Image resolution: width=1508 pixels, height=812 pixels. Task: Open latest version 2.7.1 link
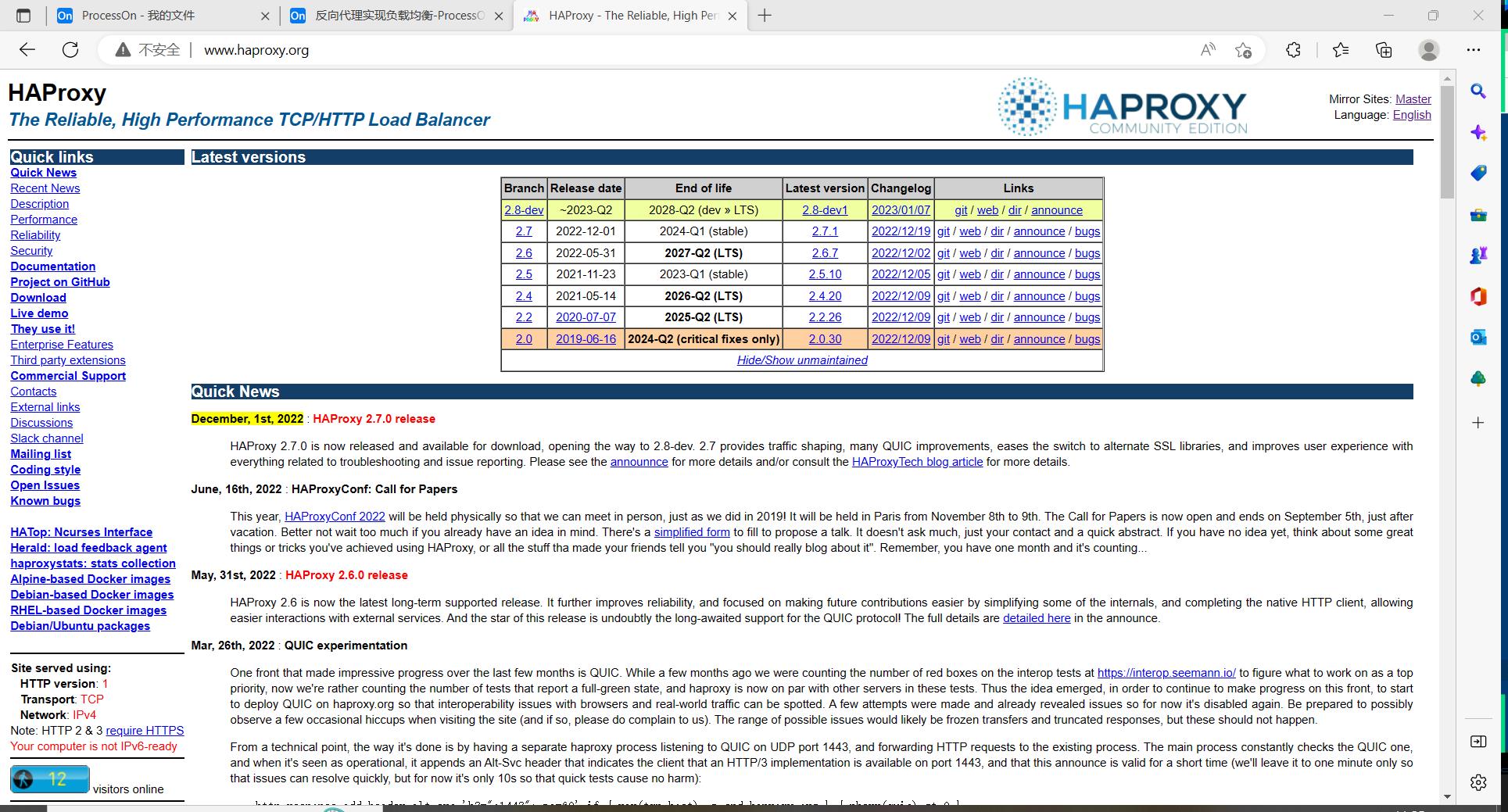tap(825, 231)
